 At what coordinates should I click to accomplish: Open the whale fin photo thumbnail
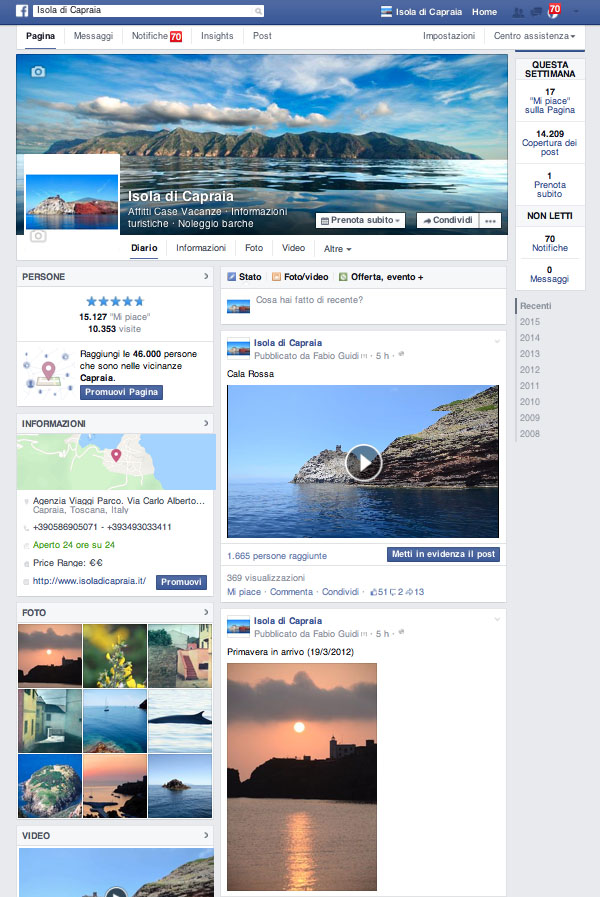[x=180, y=721]
